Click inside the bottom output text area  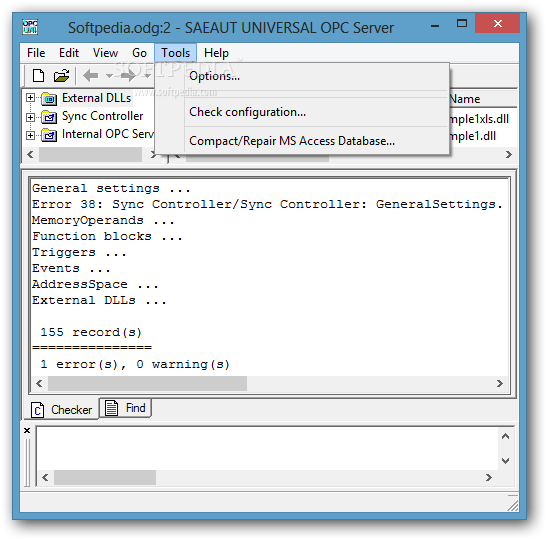(267, 448)
